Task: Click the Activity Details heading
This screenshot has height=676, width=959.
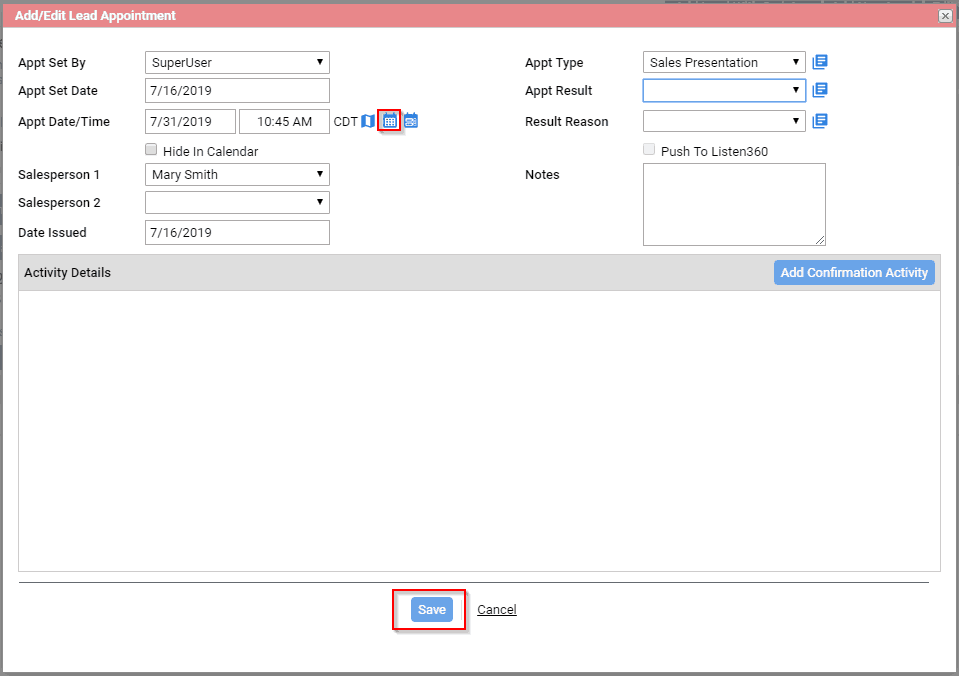Action: (68, 273)
